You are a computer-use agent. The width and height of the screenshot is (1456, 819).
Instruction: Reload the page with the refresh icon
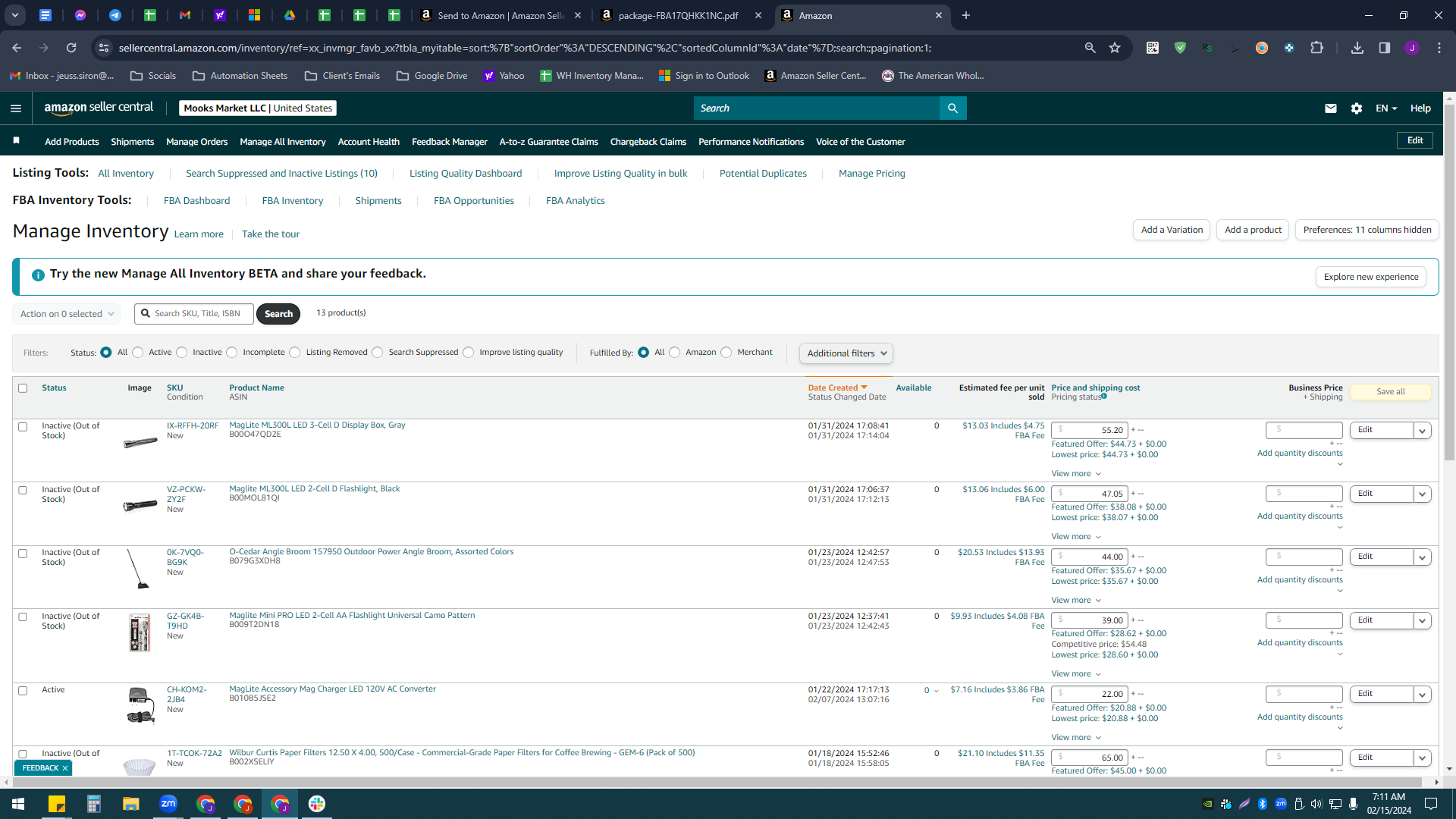(x=71, y=48)
